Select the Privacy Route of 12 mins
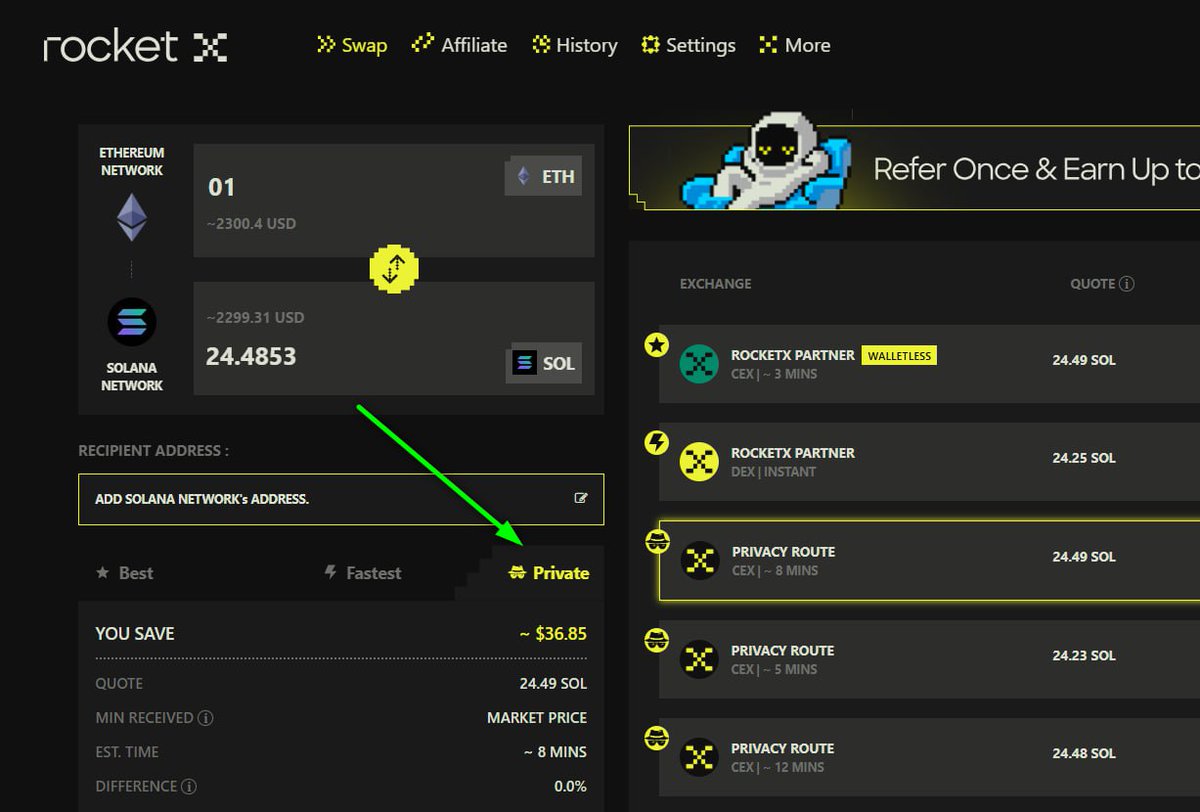The width and height of the screenshot is (1200, 812). coord(929,757)
